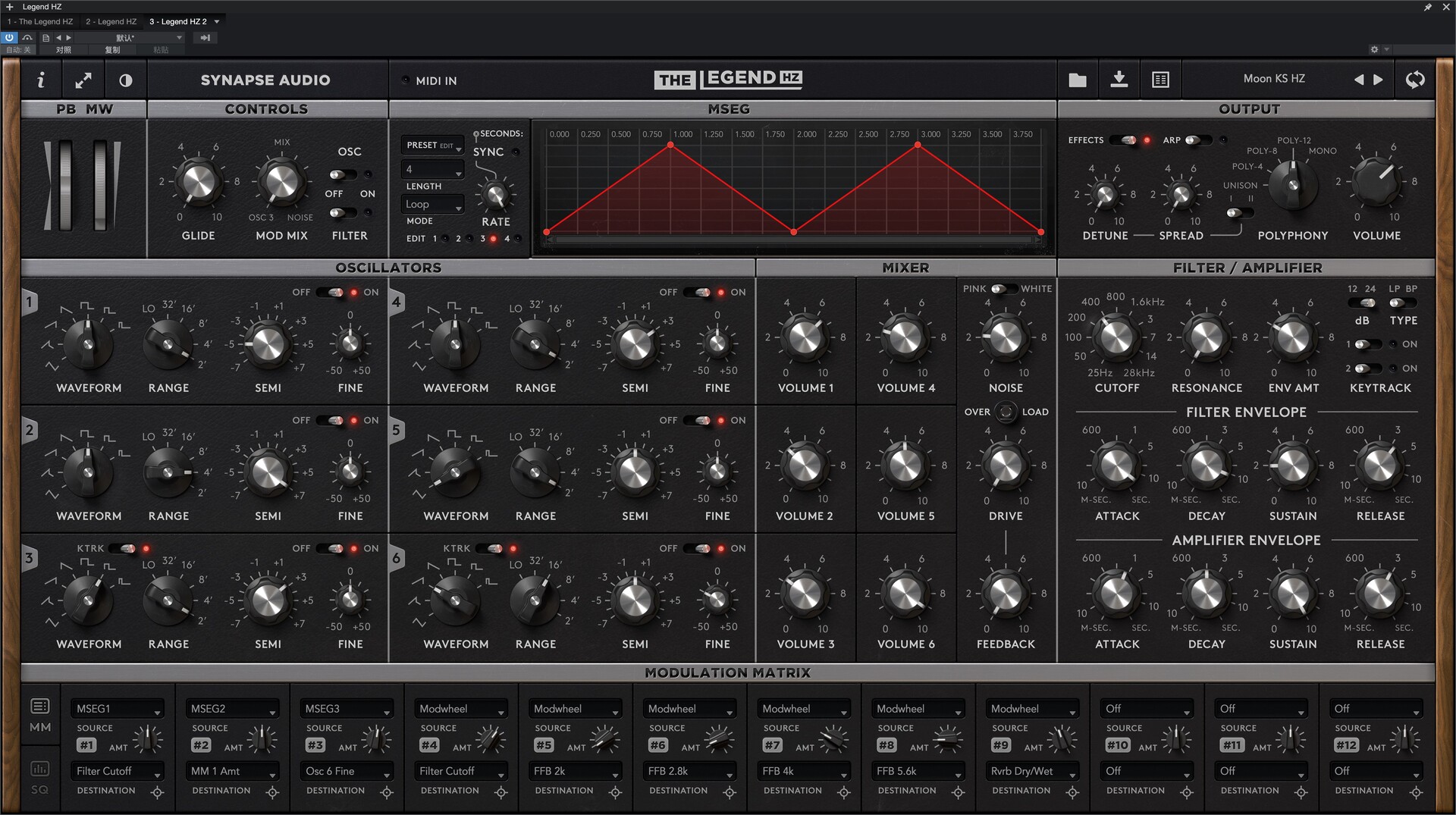Toggle oscillator 4 ON/OFF switch

pos(698,293)
